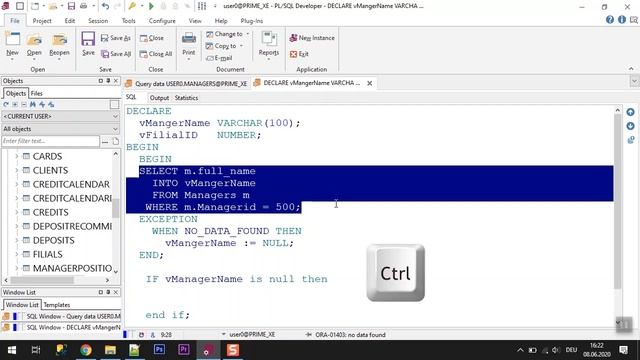Expand the DEPOSITS table node

click(17, 240)
